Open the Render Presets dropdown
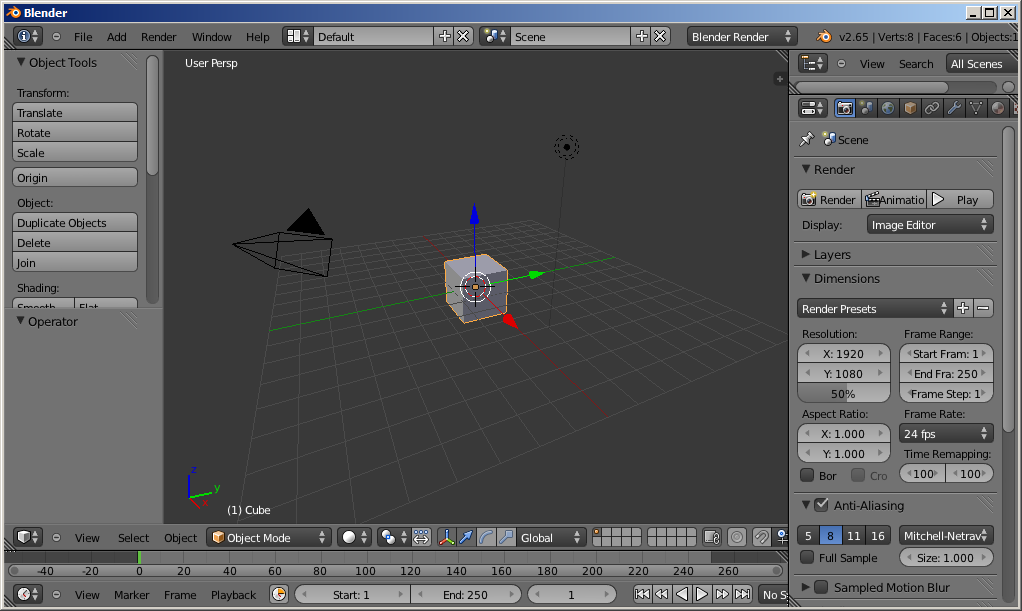The image size is (1022, 611). pos(875,308)
